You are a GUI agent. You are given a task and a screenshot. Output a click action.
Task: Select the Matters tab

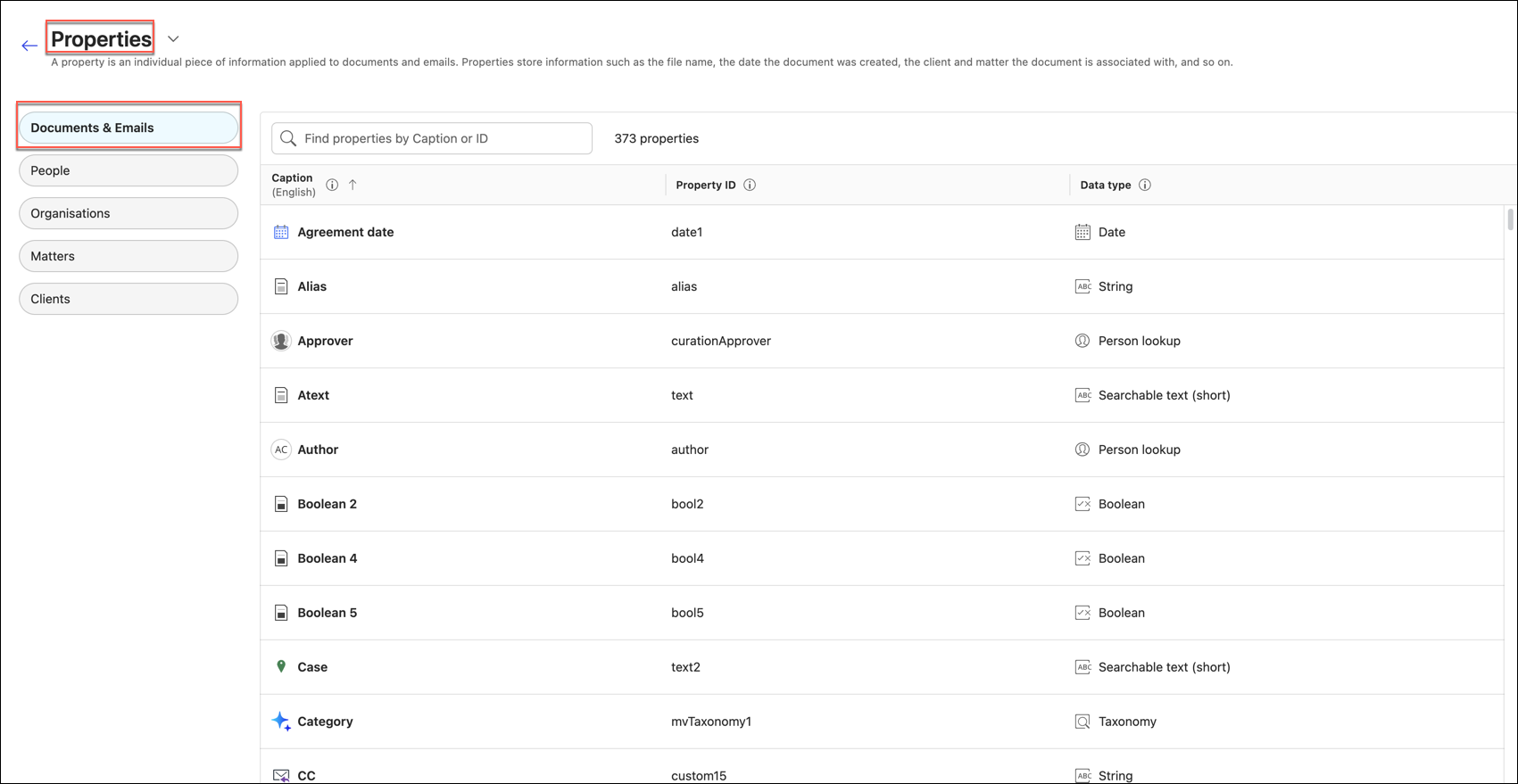tap(129, 256)
